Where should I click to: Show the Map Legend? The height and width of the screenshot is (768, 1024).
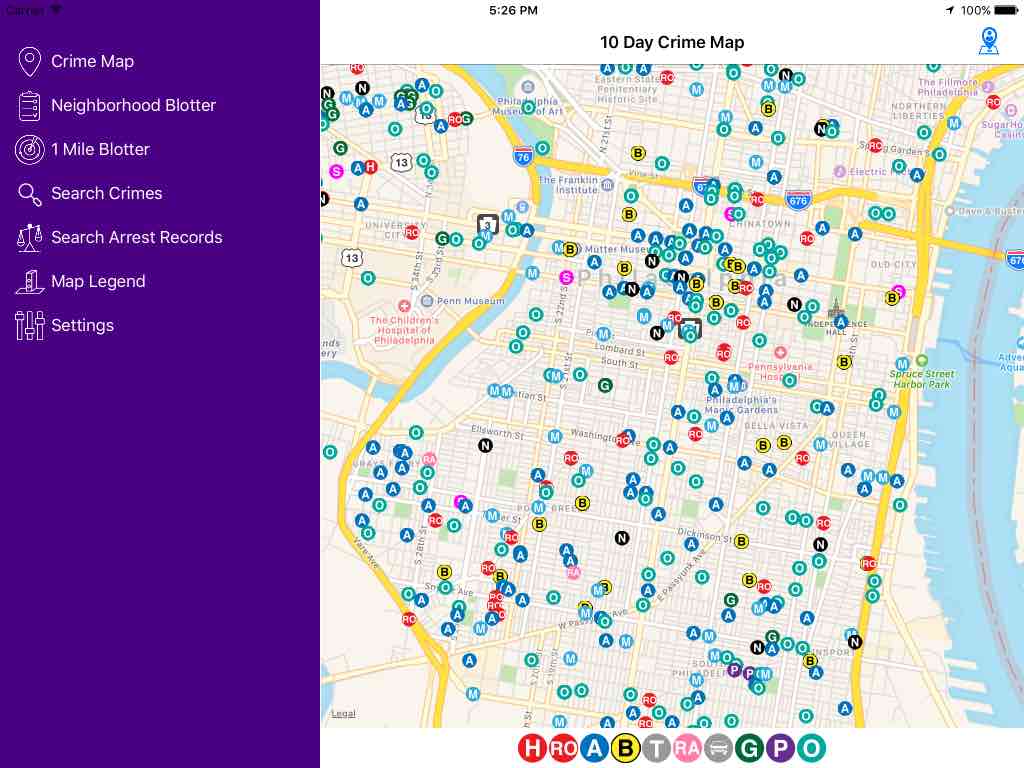click(81, 281)
